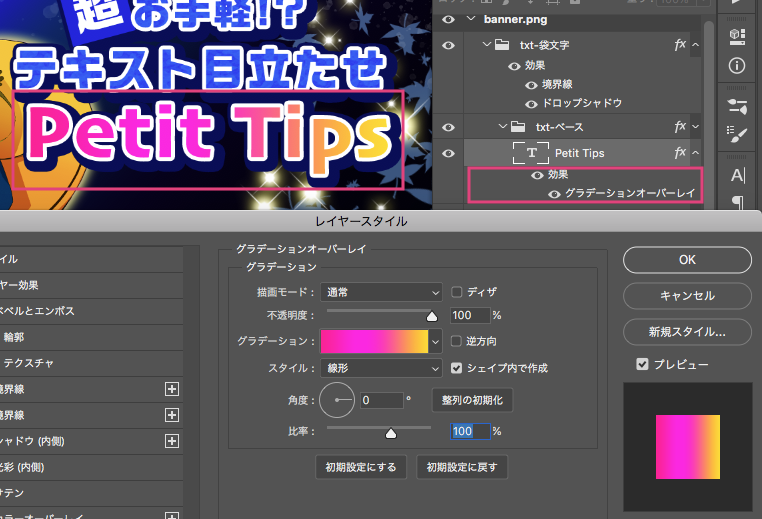
Task: Hide the banner.png layer group
Action: pos(448,19)
